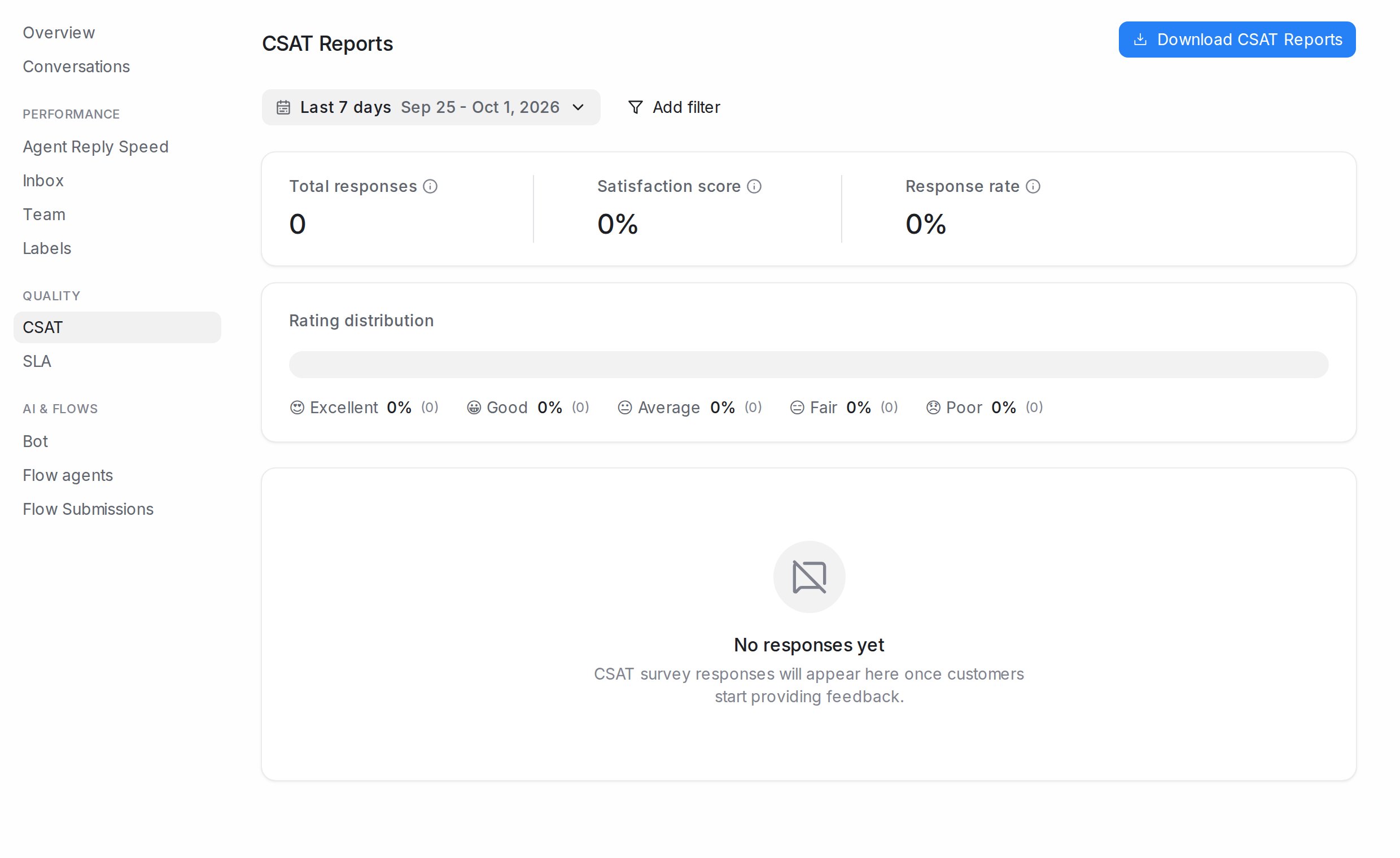Click the Fair rating face icon

797,408
